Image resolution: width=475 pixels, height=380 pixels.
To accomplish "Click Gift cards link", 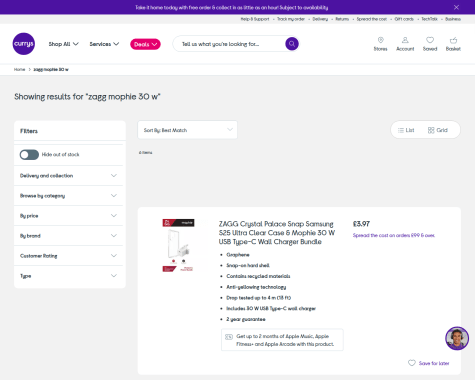I will [404, 19].
